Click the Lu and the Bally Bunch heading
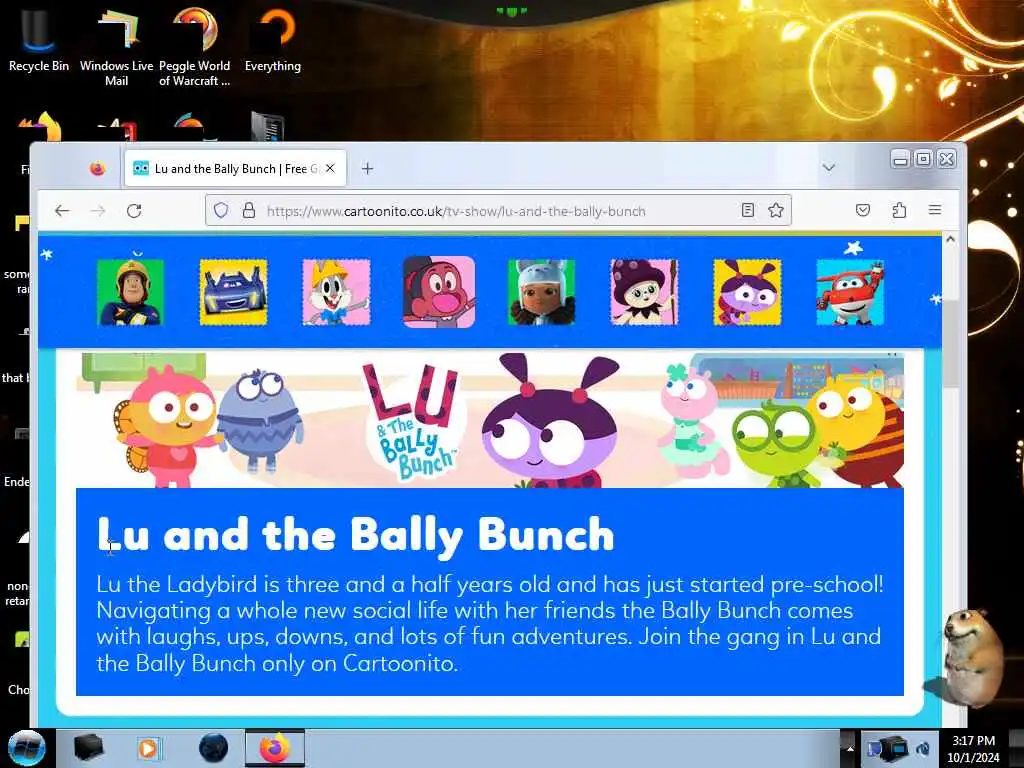The image size is (1024, 768). [356, 536]
